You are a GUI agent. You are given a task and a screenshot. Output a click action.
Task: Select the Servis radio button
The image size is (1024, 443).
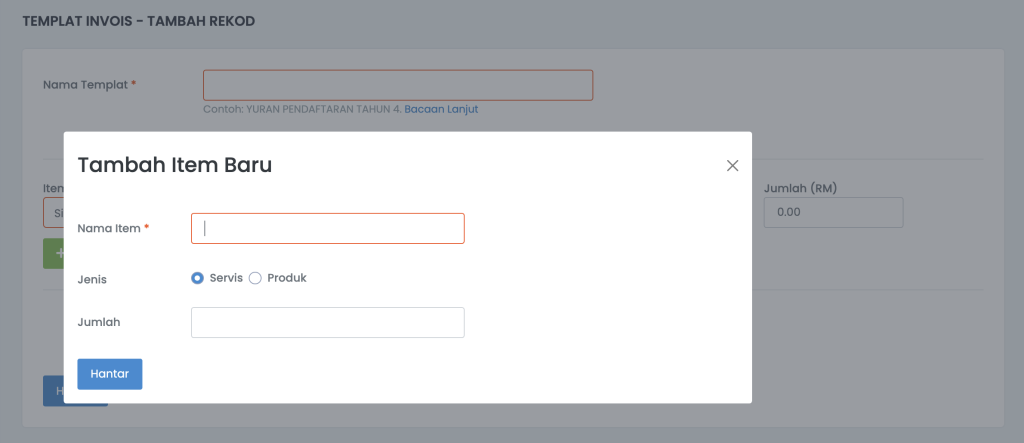(x=198, y=278)
